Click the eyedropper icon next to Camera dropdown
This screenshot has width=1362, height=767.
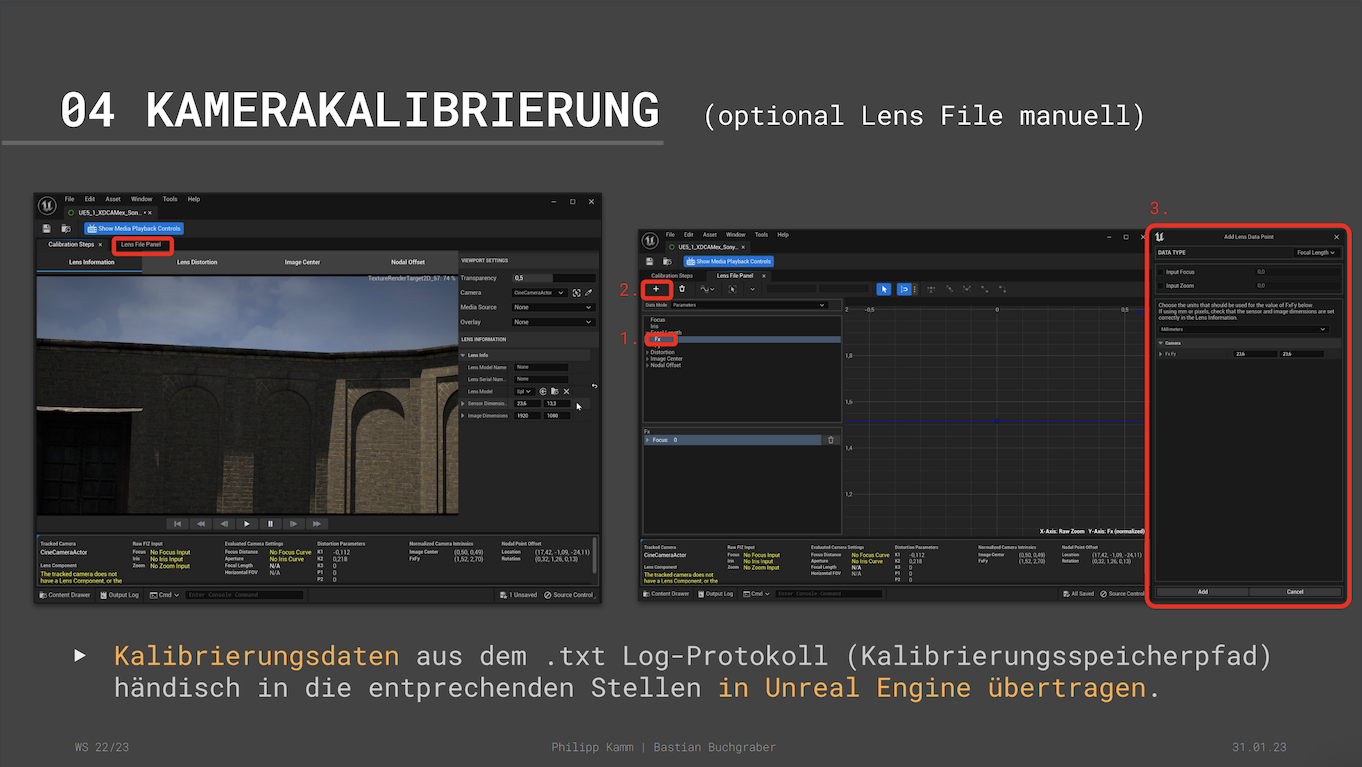click(x=589, y=293)
